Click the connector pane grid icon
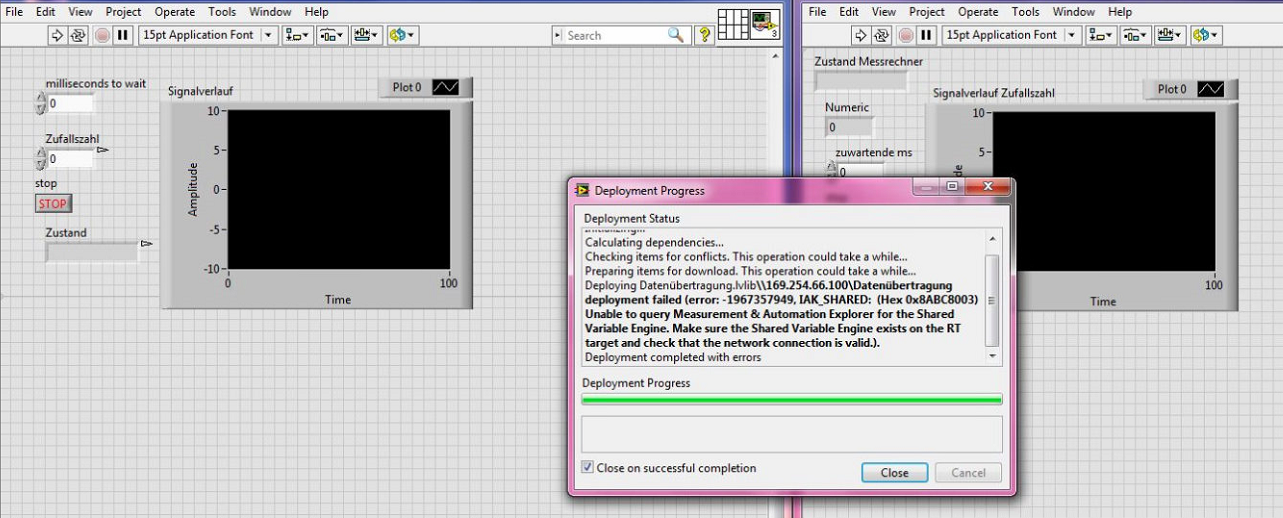This screenshot has height=518, width=1283. point(733,25)
